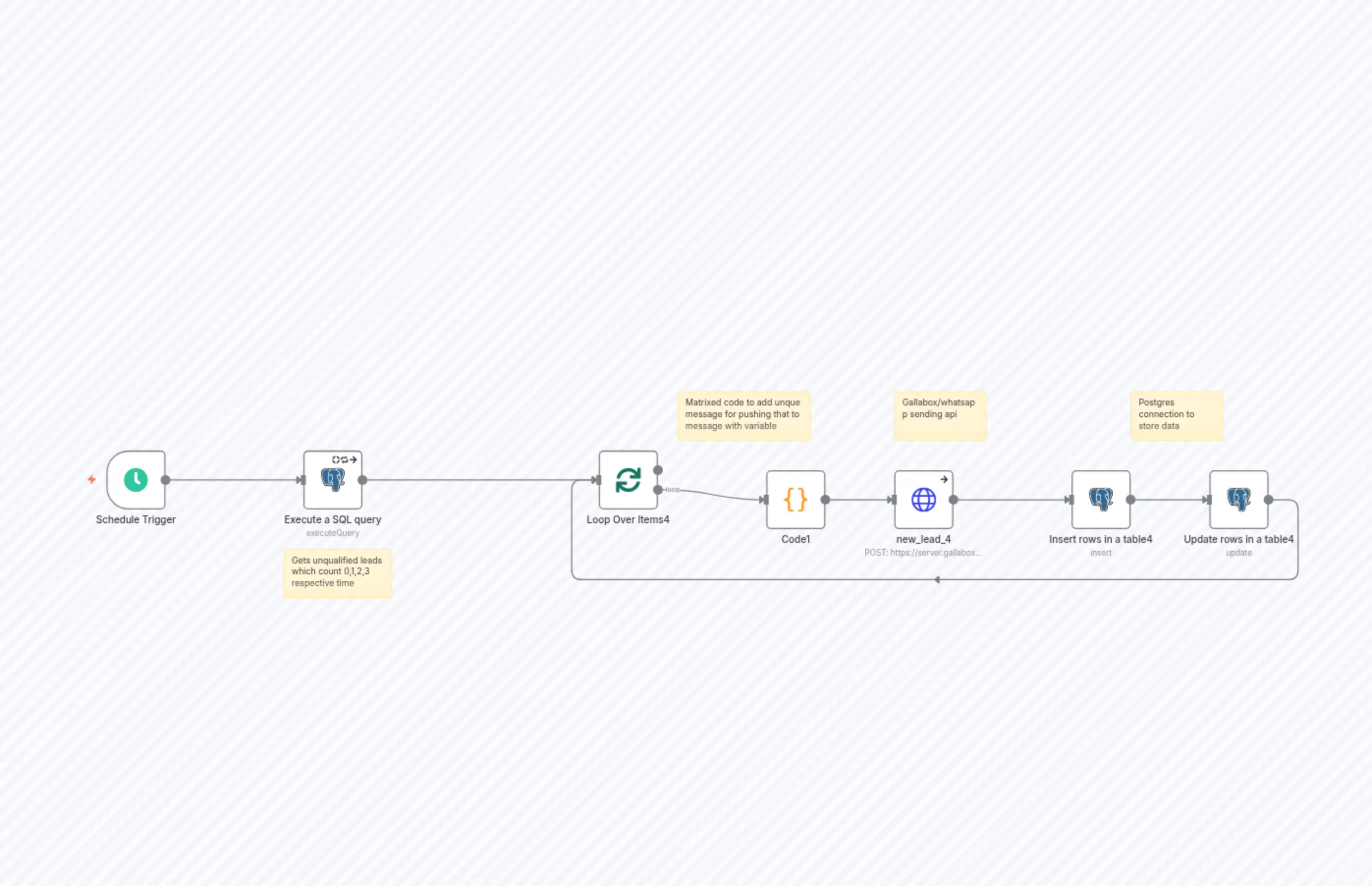
Task: Click the sync-arrow badge on Execute a SQL query
Action: pyautogui.click(x=344, y=459)
